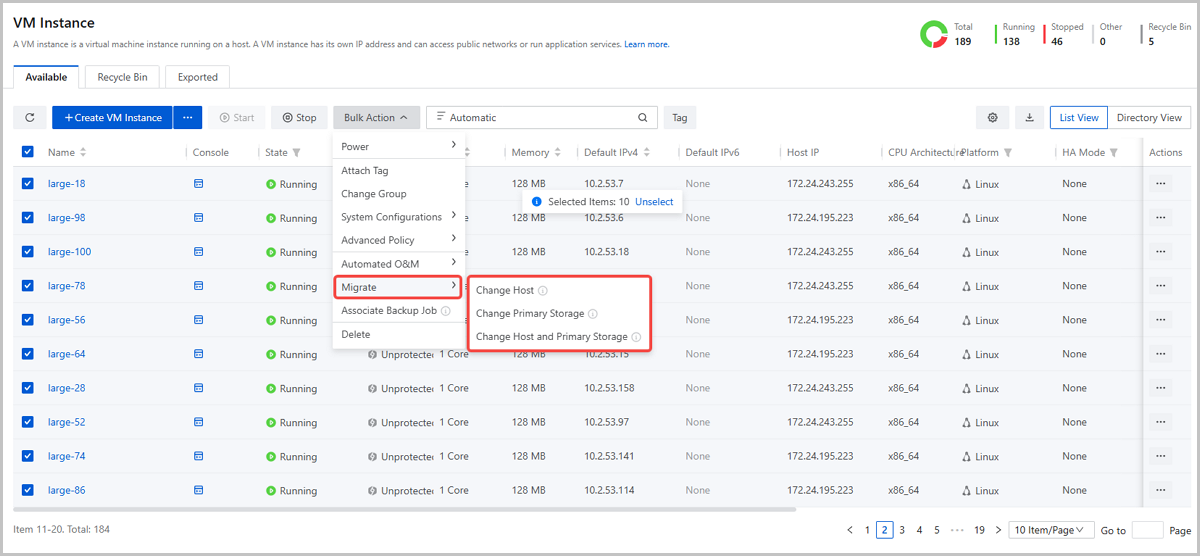Image resolution: width=1200 pixels, height=556 pixels.
Task: Uncheck the large-78 row checkbox
Action: coord(28,286)
